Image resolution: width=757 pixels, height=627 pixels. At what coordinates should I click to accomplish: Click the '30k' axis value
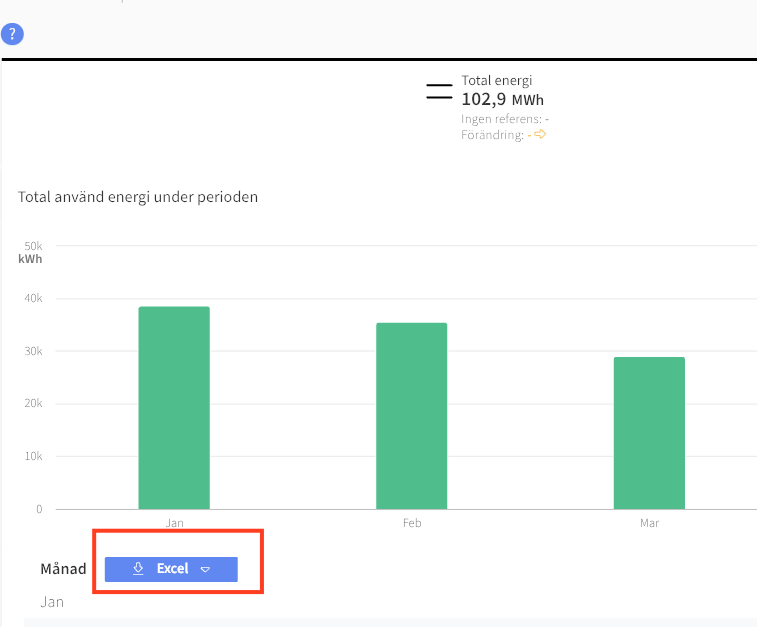point(33,351)
